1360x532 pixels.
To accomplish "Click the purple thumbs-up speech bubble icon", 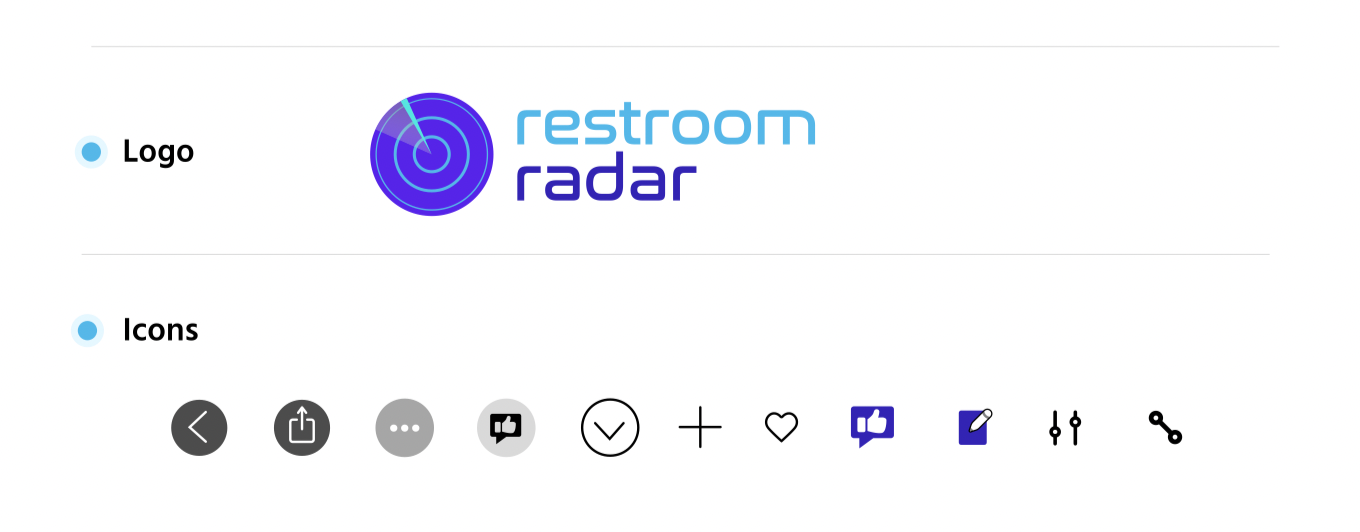I will point(872,426).
